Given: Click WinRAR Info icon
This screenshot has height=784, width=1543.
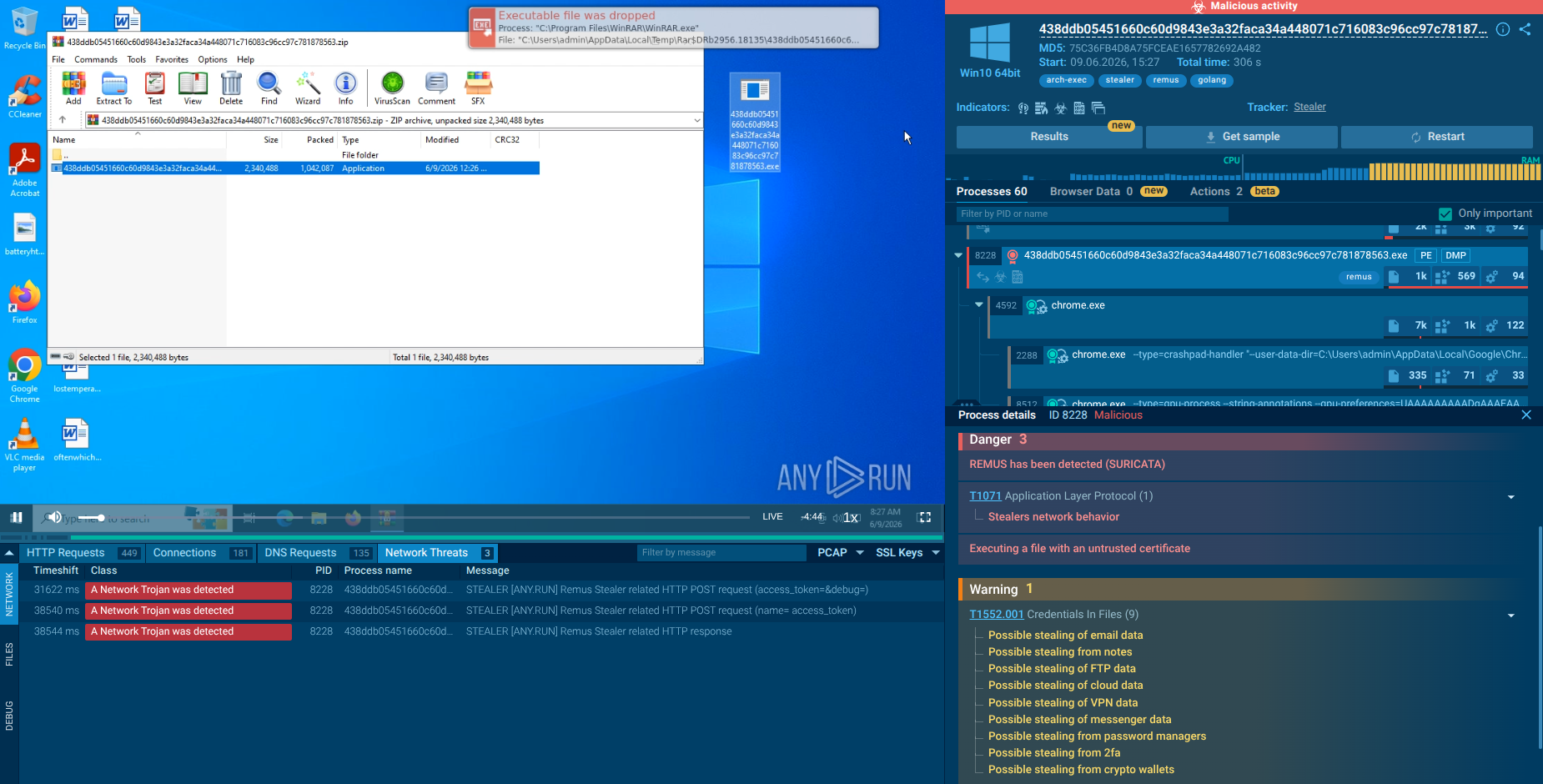Looking at the screenshot, I should click(345, 88).
